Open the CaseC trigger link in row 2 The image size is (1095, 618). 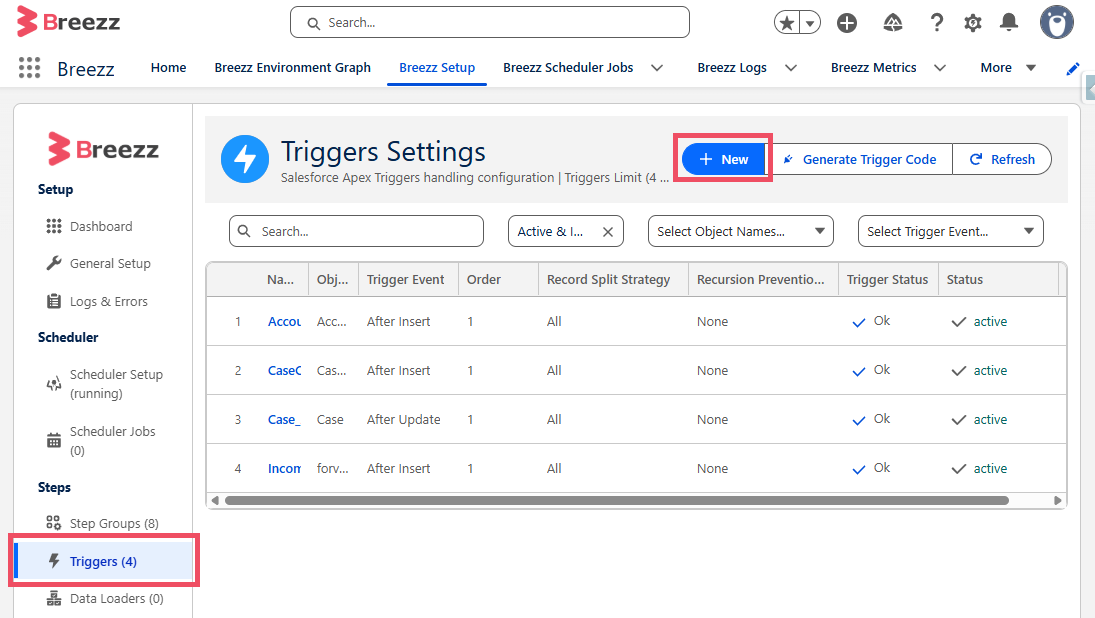pos(284,370)
